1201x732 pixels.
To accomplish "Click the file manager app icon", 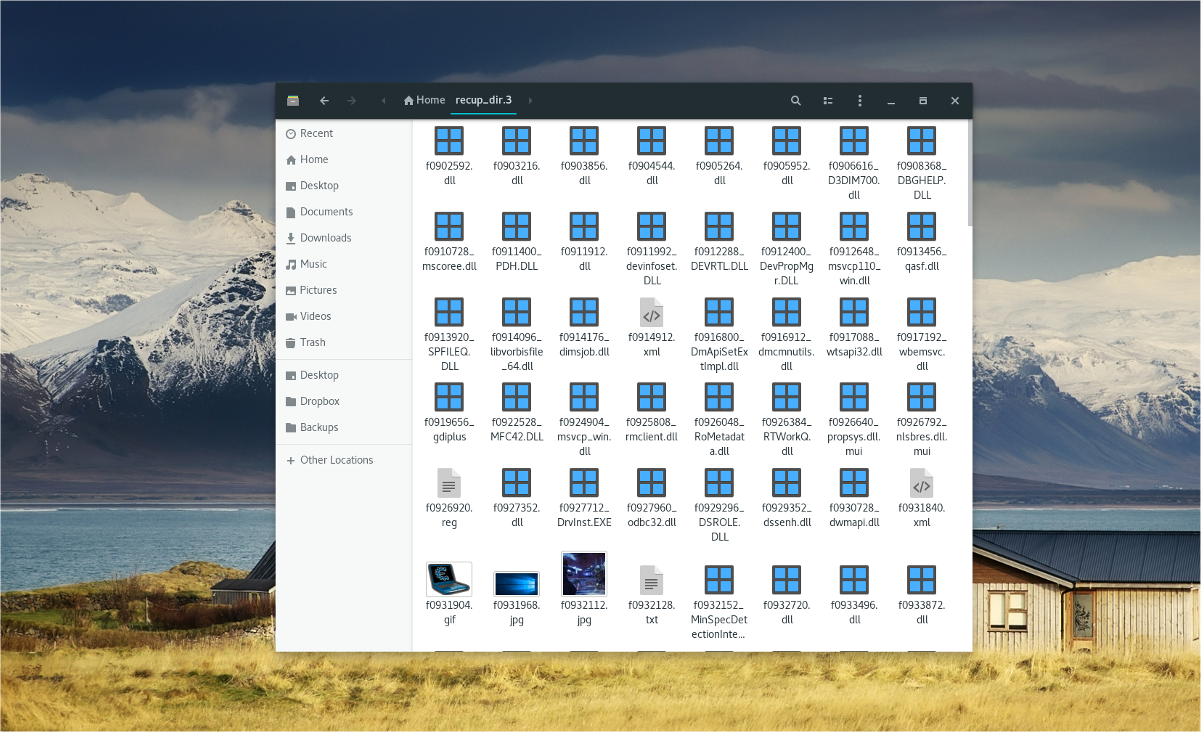I will coord(293,101).
